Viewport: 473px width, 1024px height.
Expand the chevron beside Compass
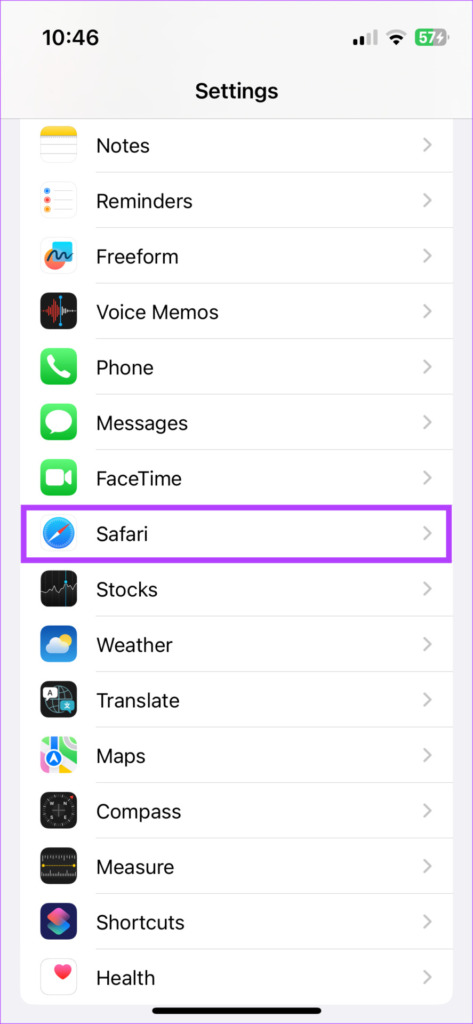pyautogui.click(x=427, y=811)
